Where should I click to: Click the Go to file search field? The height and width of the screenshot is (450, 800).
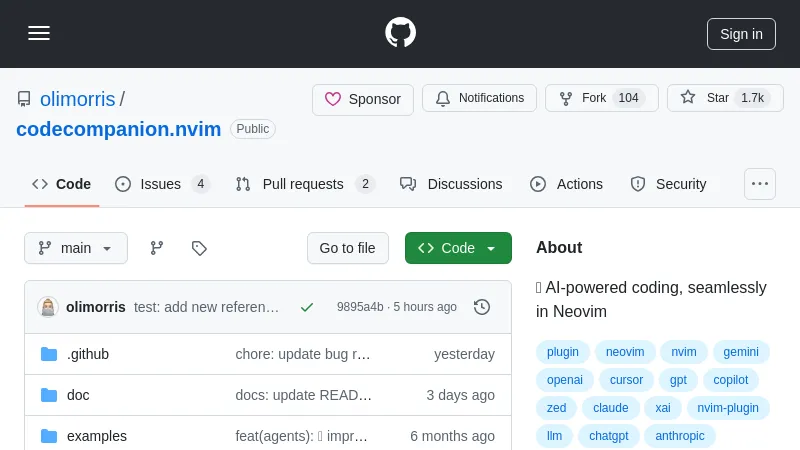[347, 248]
